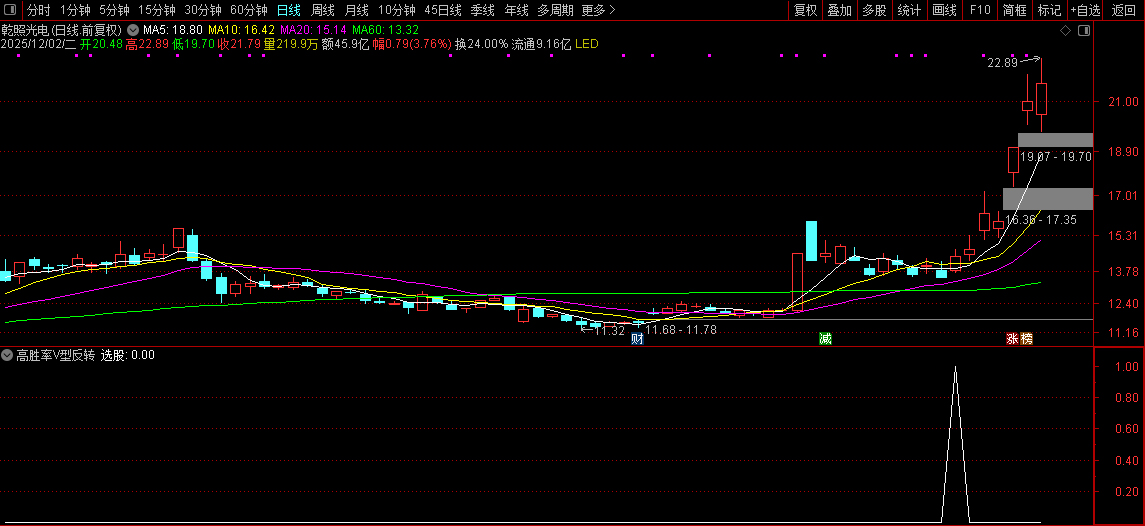Click the MA10: 16.42 label
1145x526 pixels.
(241, 31)
